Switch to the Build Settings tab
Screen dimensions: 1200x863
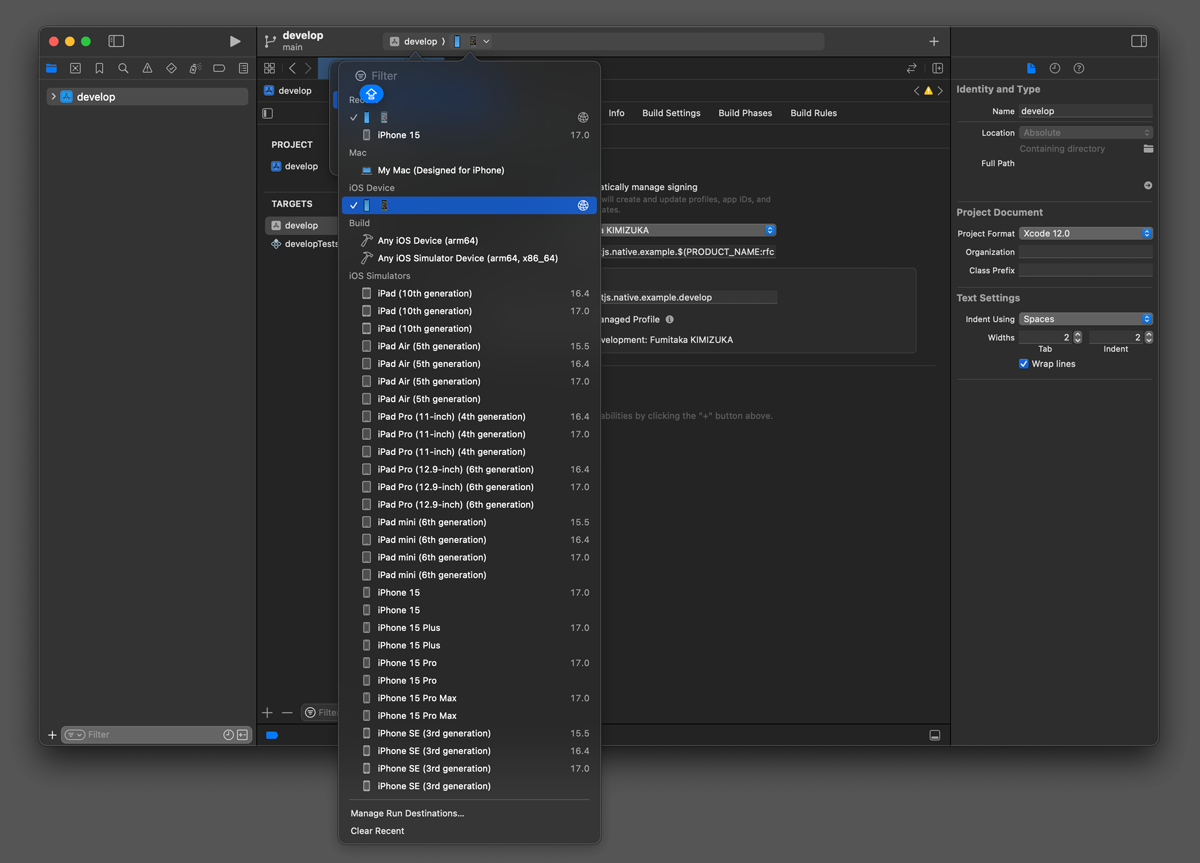671,113
